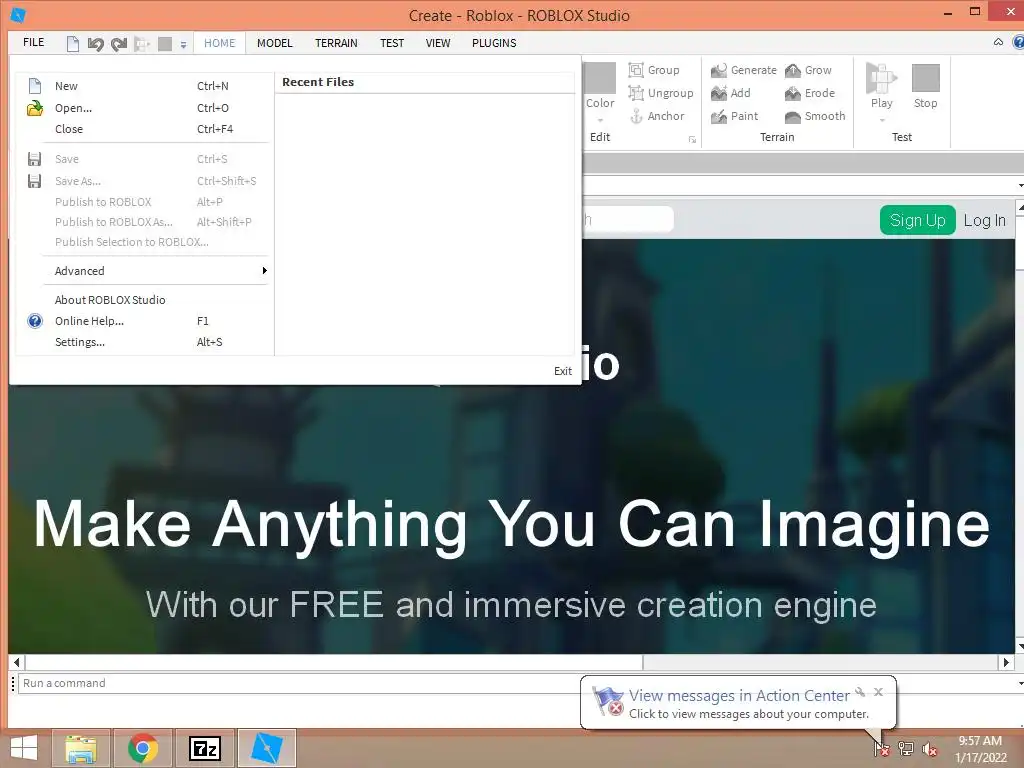Toggle the Anchor tool icon
The height and width of the screenshot is (768, 1024).
(635, 116)
